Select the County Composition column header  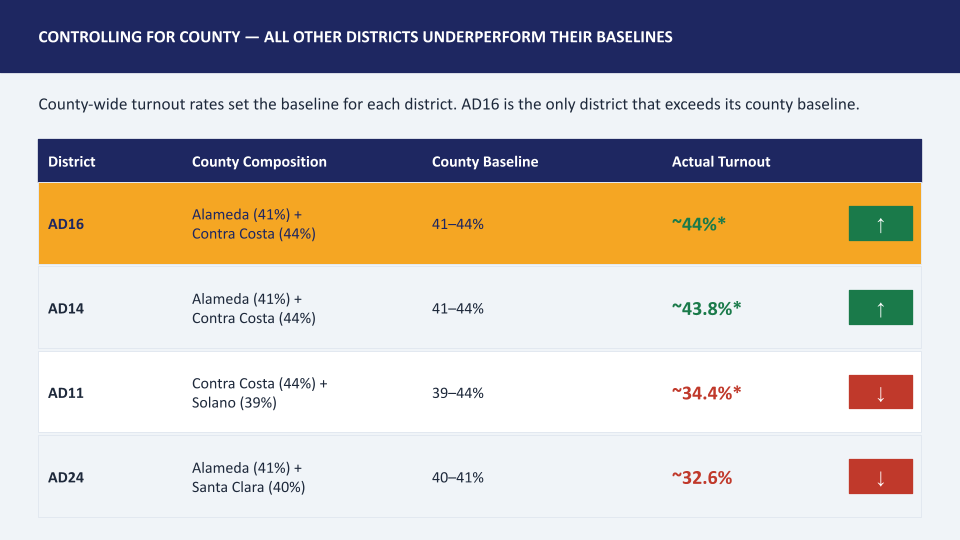[259, 162]
